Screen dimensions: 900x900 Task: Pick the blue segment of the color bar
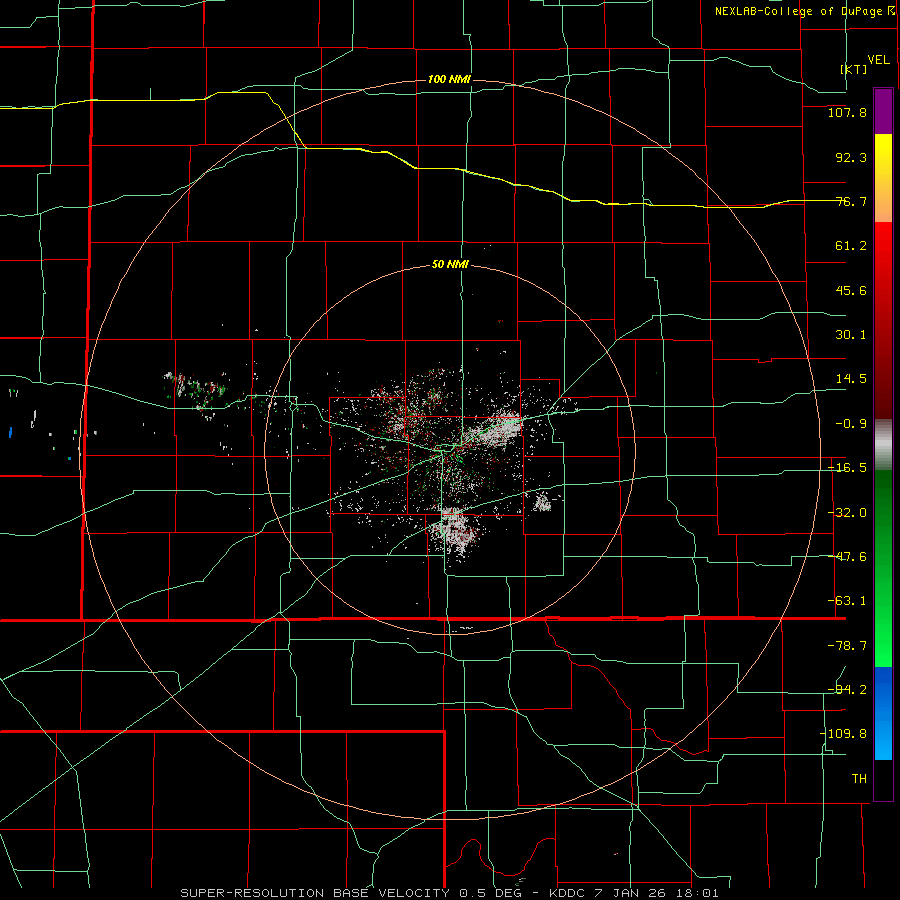click(883, 713)
